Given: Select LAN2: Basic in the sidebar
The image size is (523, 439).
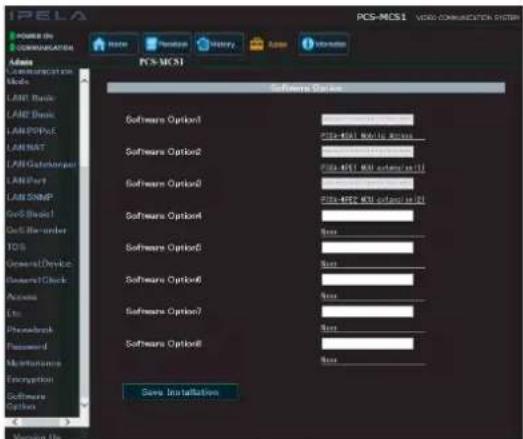Looking at the screenshot, I should [x=30, y=115].
